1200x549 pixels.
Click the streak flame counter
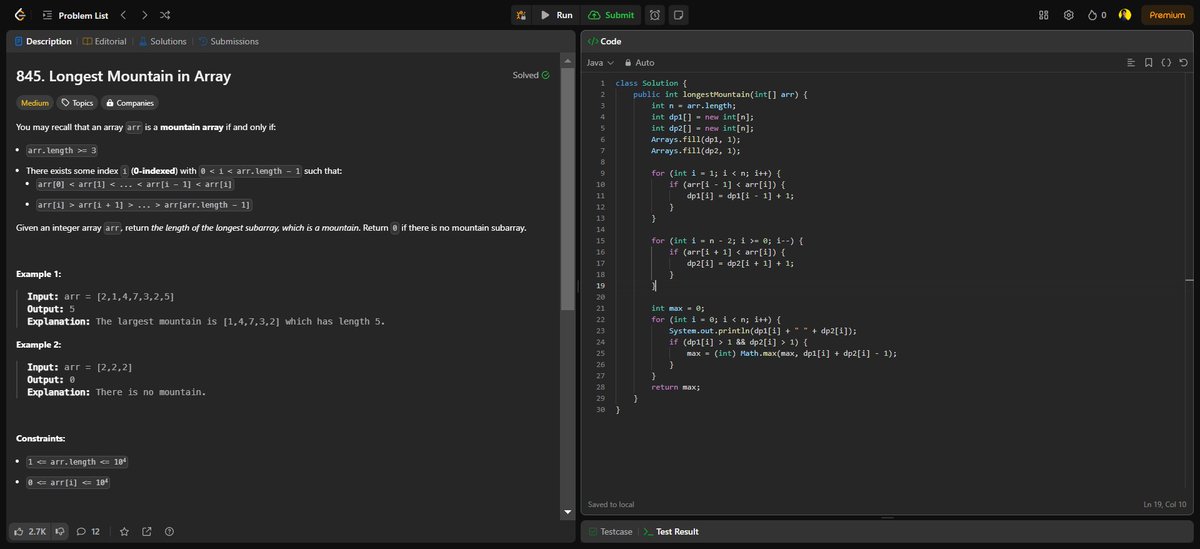tap(1096, 15)
